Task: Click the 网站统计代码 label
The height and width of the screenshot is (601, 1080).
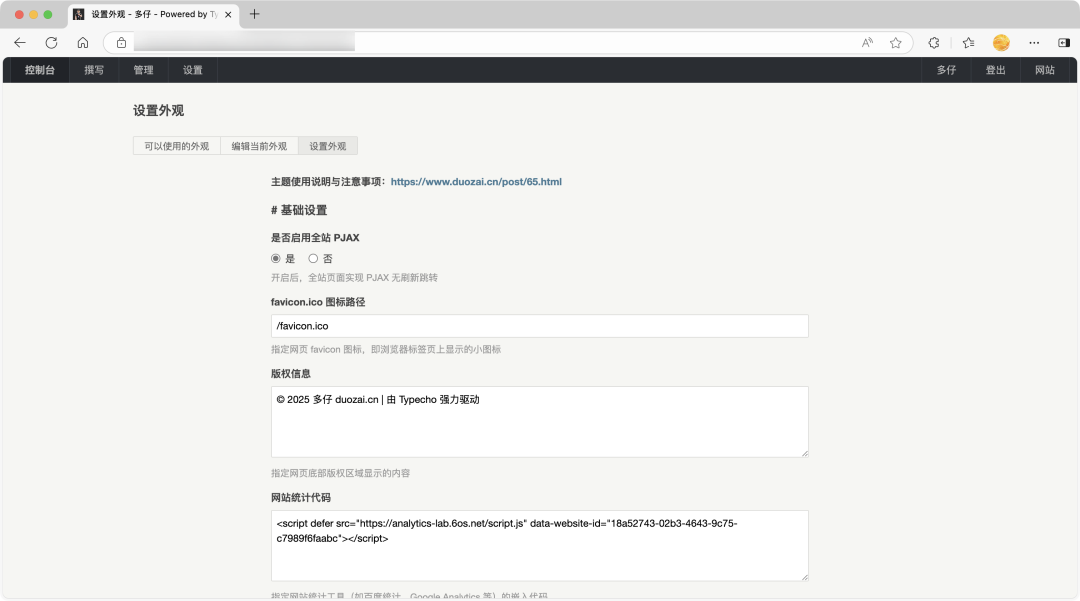Action: pyautogui.click(x=300, y=498)
